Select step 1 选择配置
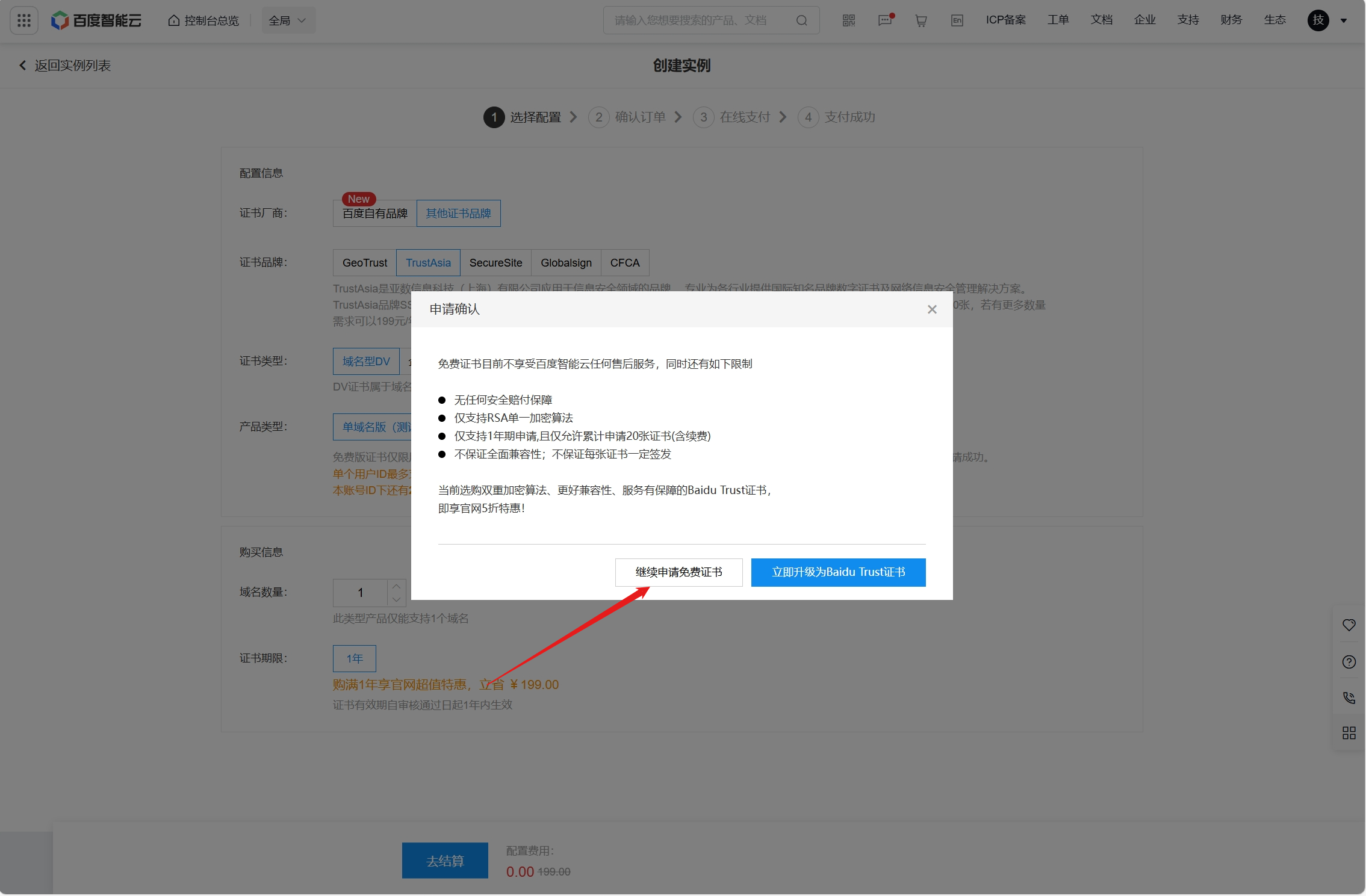Viewport: 1366px width, 896px height. (x=522, y=117)
